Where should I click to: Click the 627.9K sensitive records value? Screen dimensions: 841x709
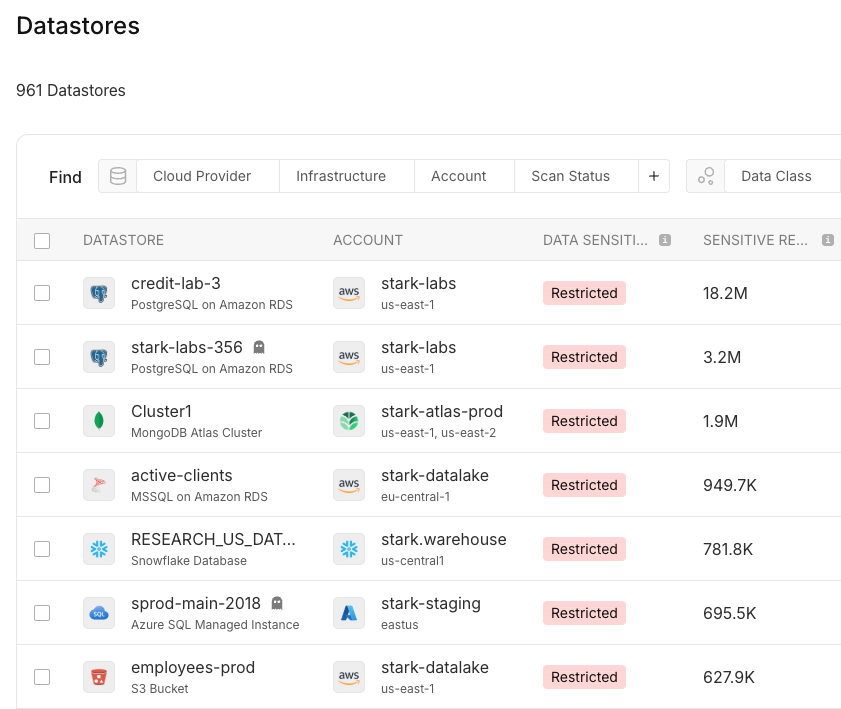click(x=729, y=677)
